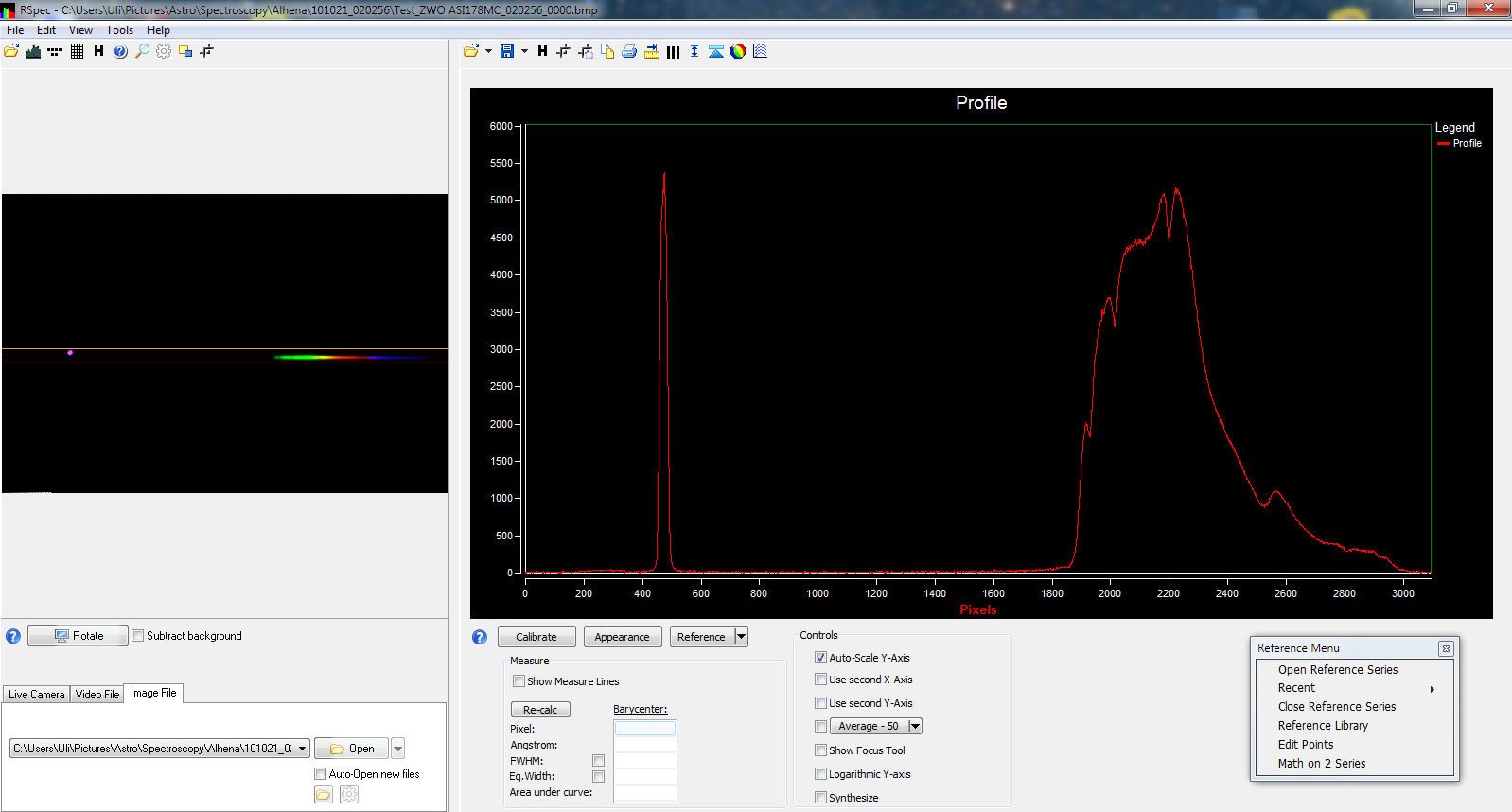
Task: Click the printer icon in profile toolbar
Action: 629,51
